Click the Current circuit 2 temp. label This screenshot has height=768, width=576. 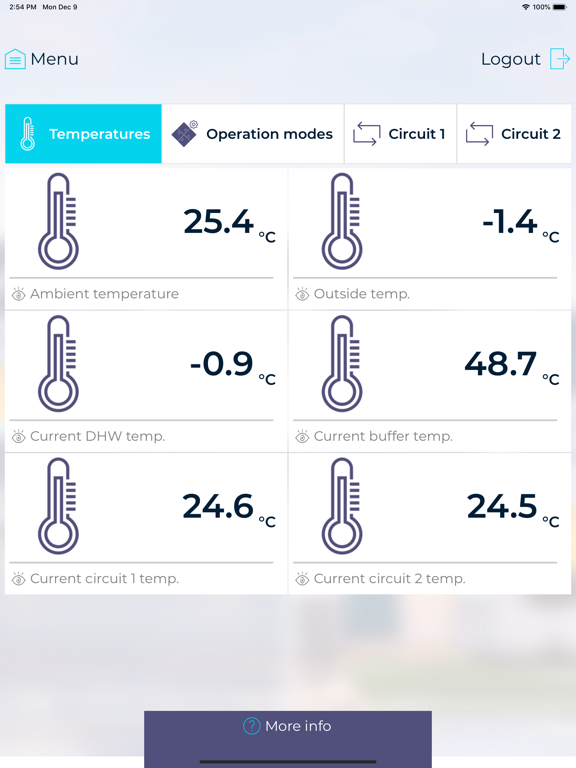click(x=389, y=578)
